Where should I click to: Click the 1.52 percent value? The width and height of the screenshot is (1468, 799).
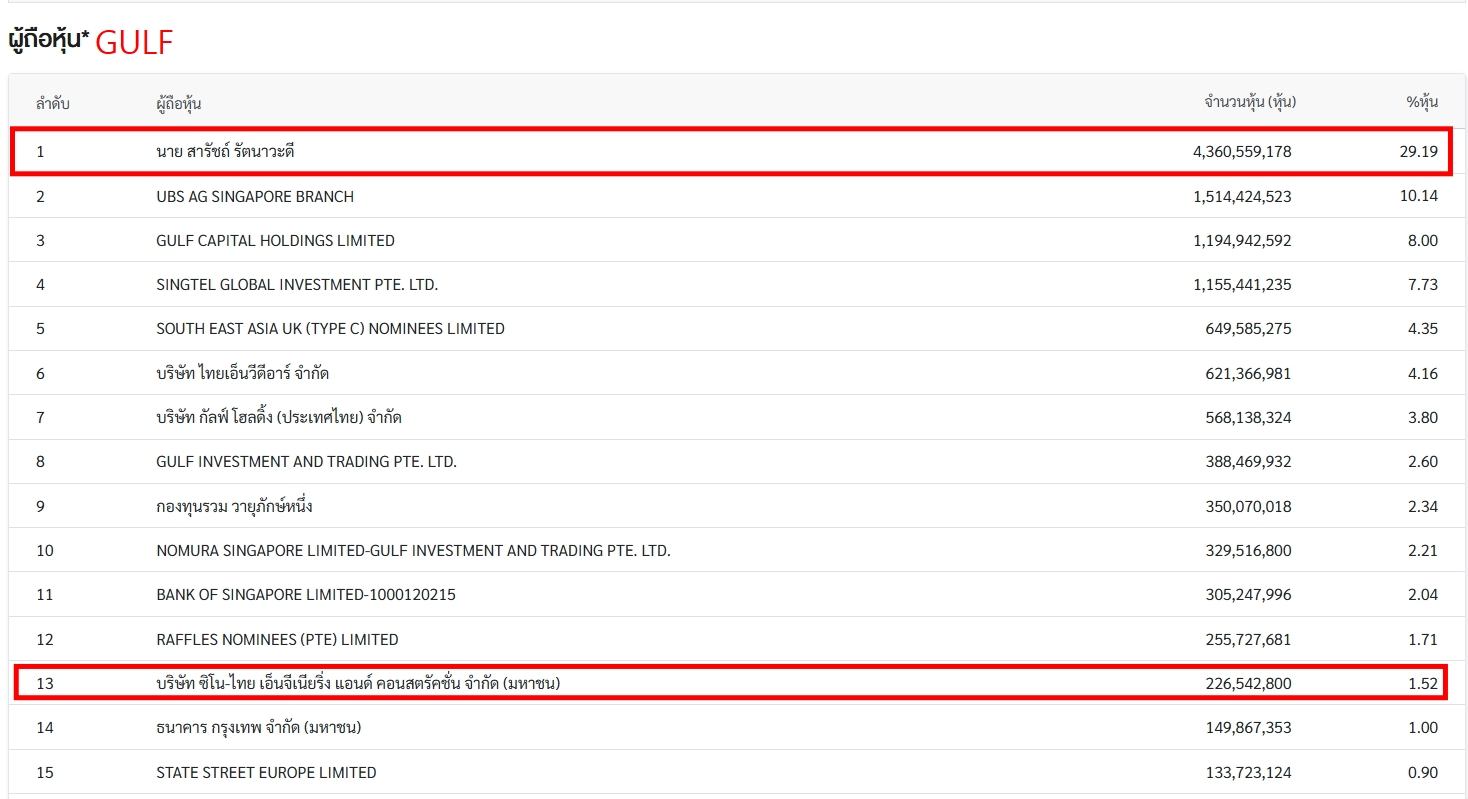tap(1423, 684)
